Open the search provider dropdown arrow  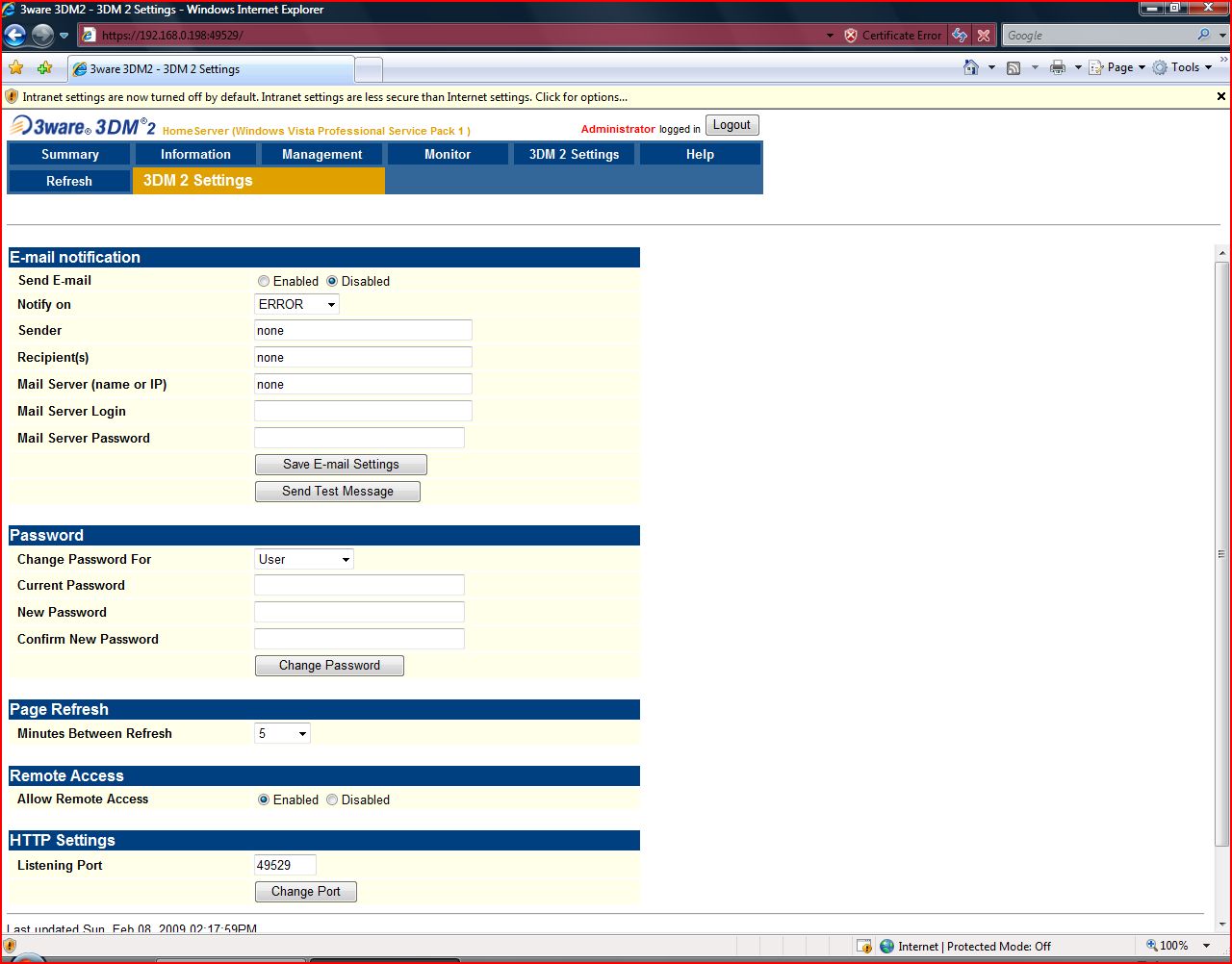pyautogui.click(x=1221, y=36)
